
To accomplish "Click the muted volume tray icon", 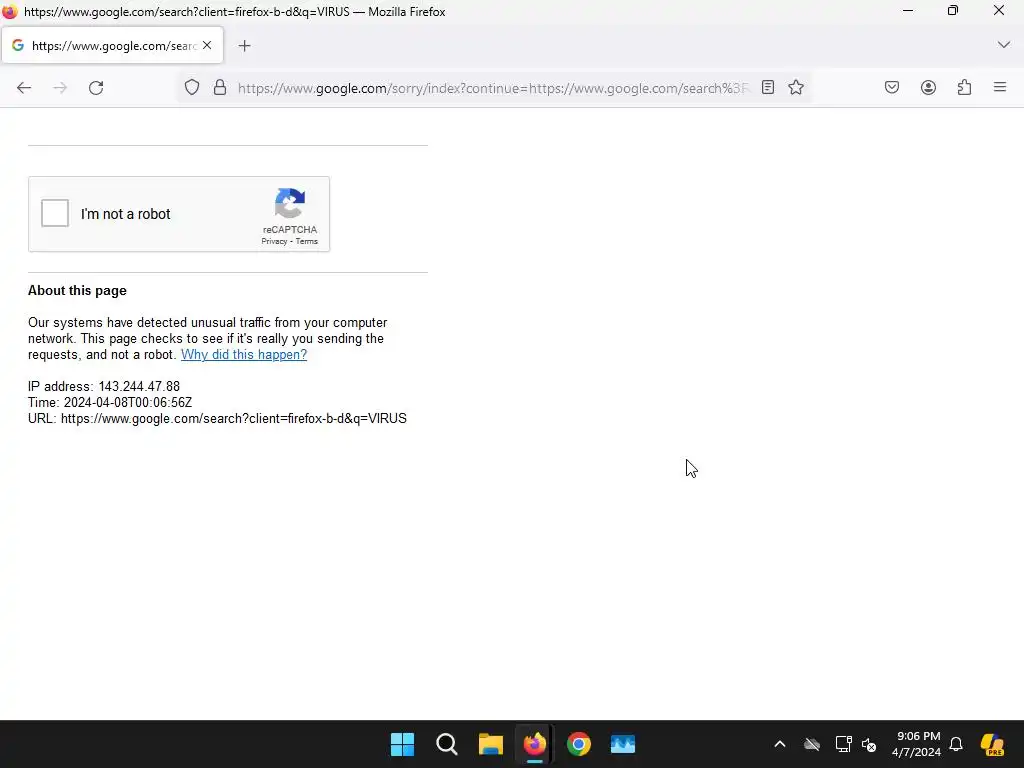I will click(869, 744).
